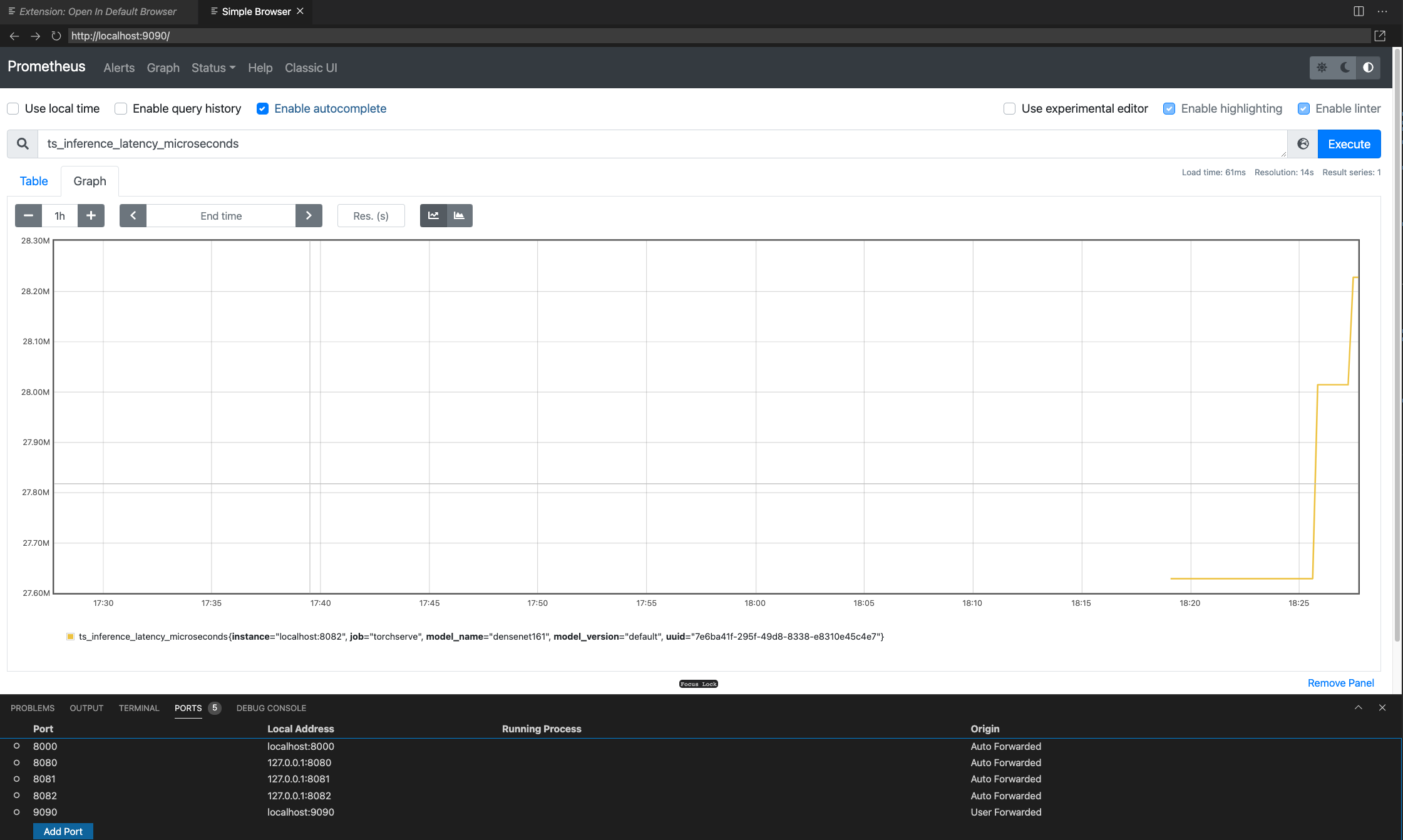Click the back arrow in Simple Browser

pos(14,36)
